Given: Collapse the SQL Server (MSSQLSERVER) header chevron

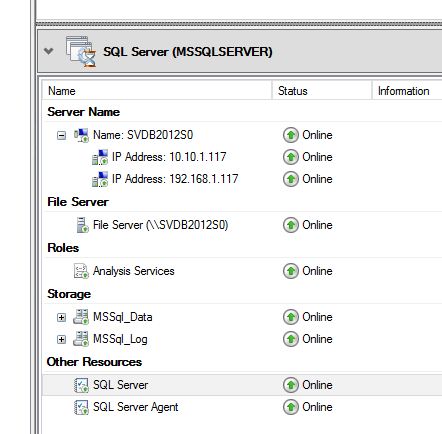Looking at the screenshot, I should pyautogui.click(x=49, y=51).
